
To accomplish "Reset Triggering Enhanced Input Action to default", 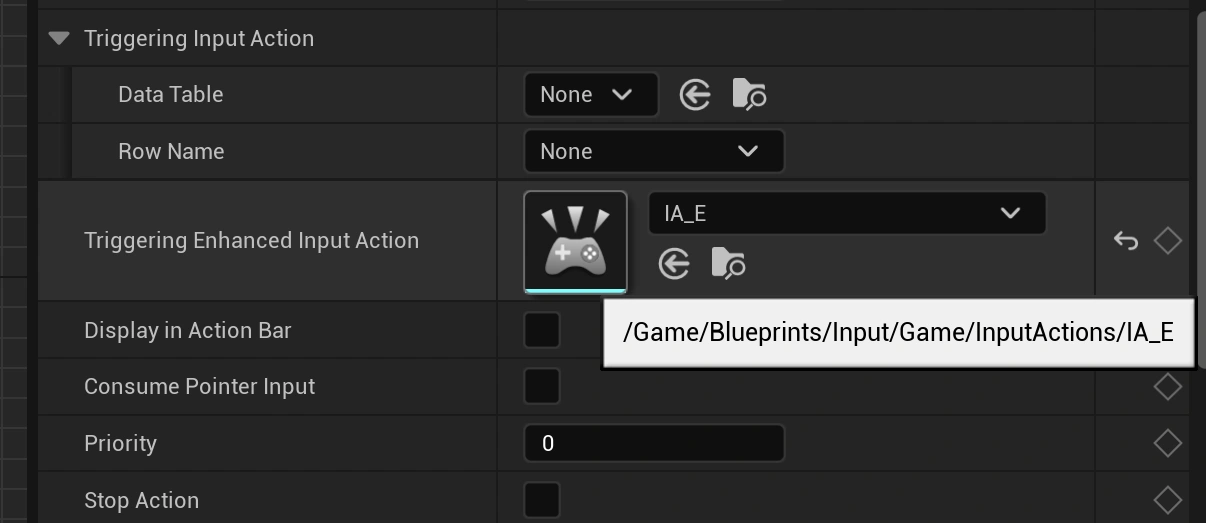I will [x=1126, y=241].
